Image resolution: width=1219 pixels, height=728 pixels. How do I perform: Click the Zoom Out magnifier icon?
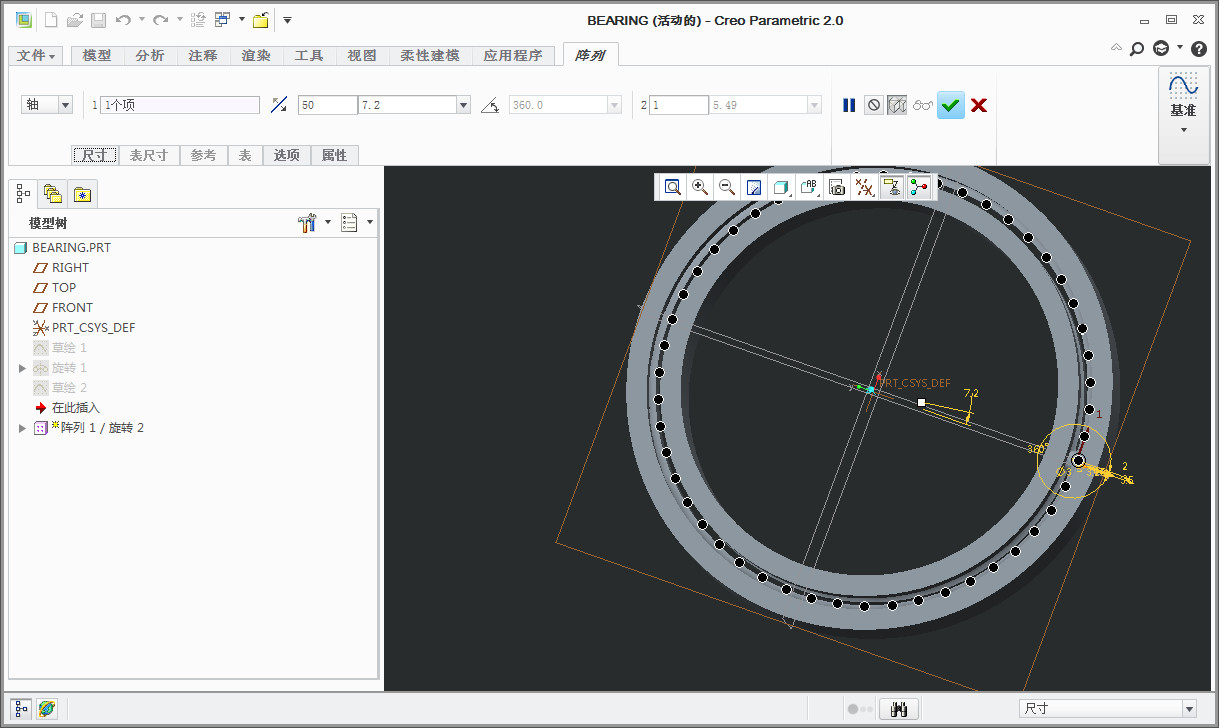pos(727,187)
